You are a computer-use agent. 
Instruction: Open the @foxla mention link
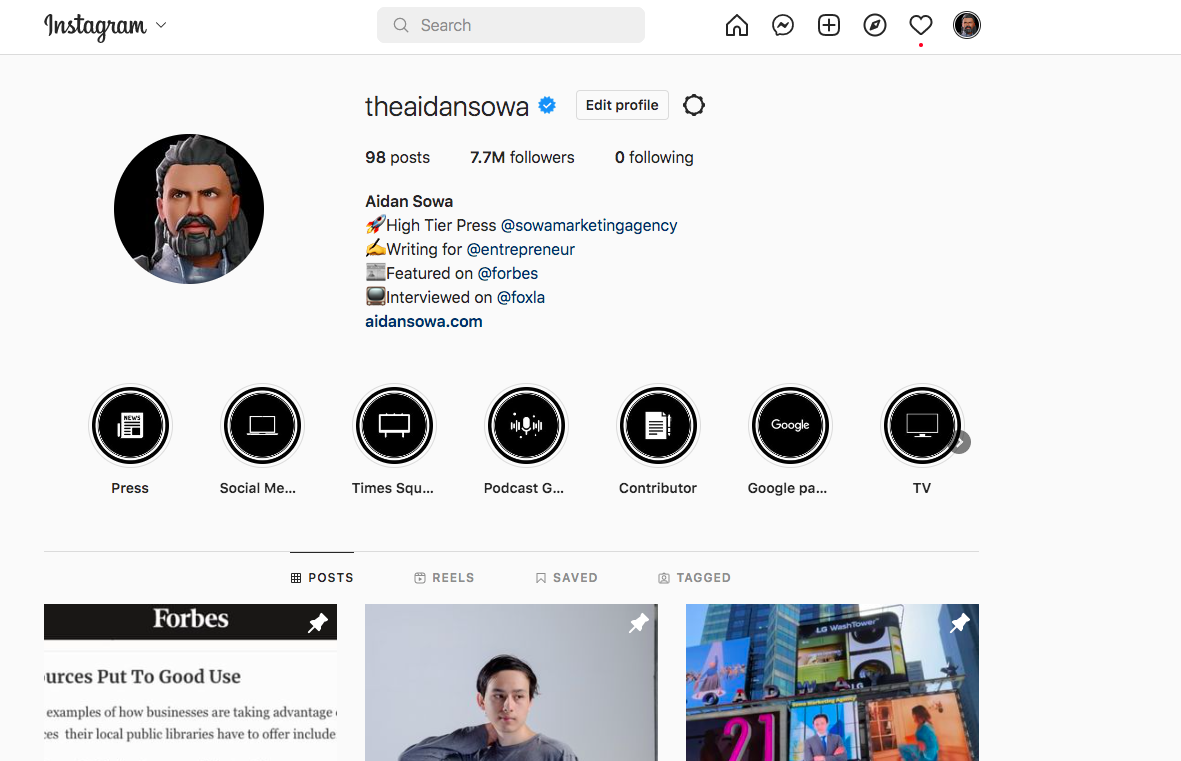coord(520,298)
